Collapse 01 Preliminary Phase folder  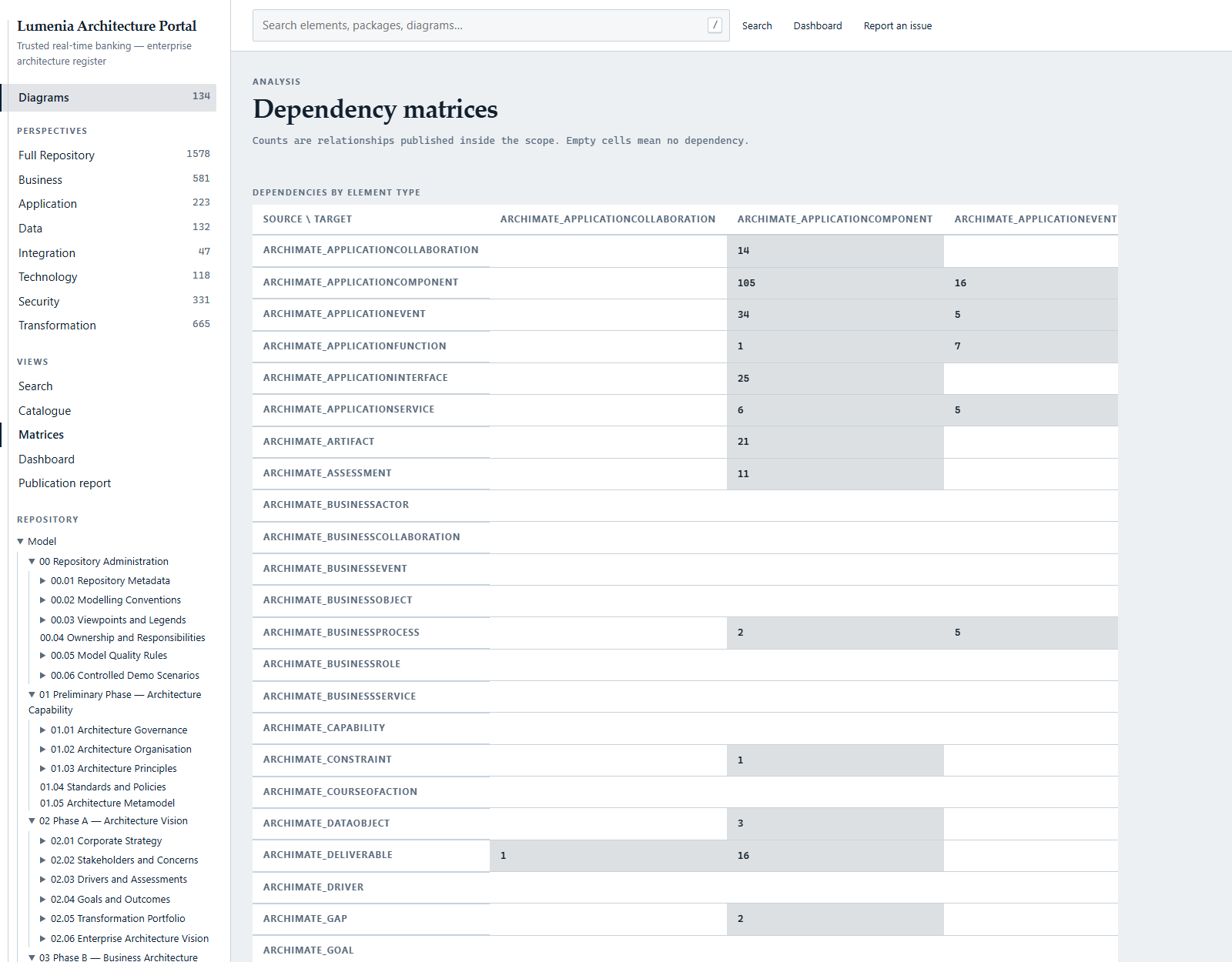point(32,695)
